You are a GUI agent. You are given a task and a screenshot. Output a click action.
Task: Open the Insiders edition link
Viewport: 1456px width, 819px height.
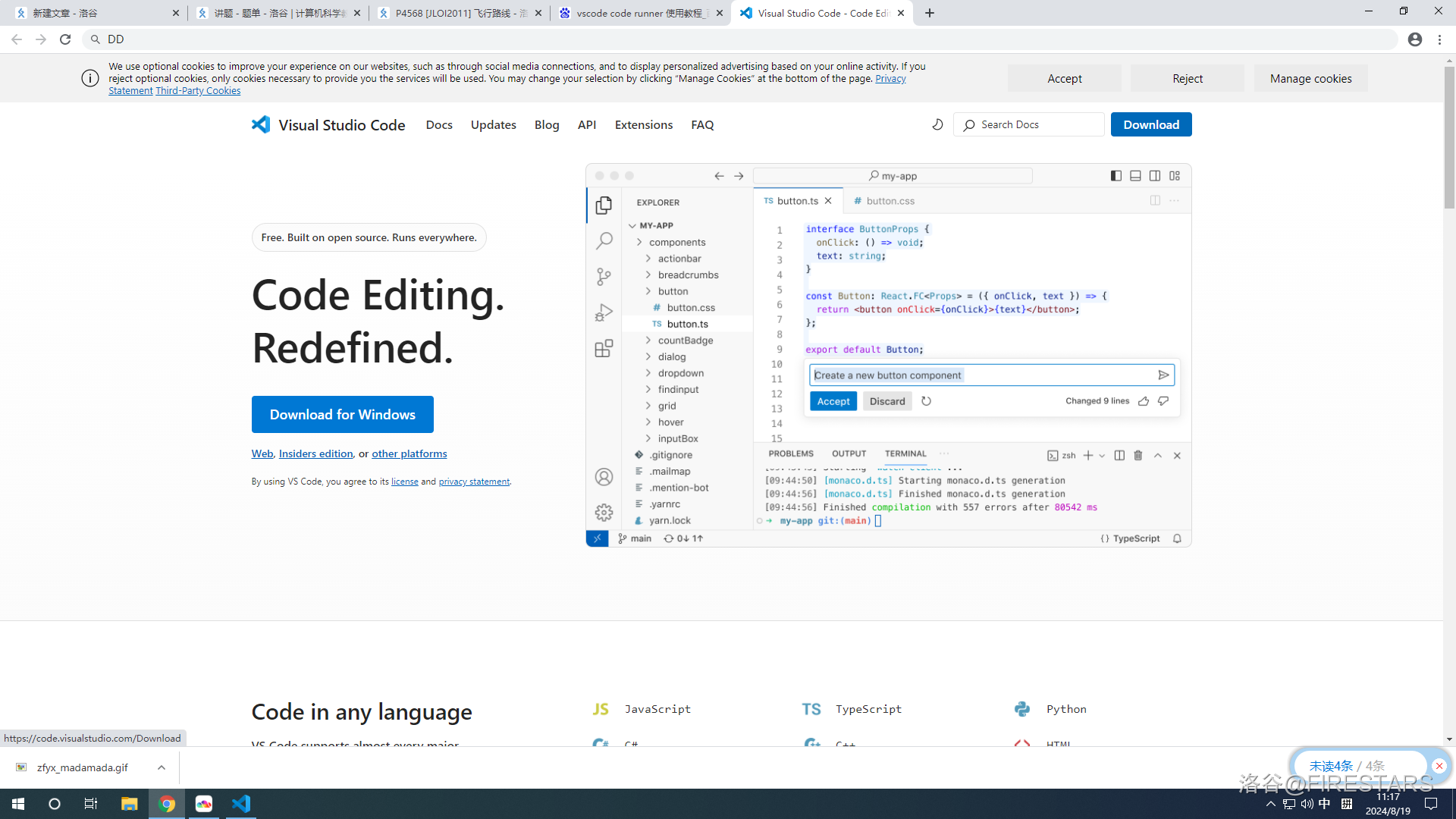tap(315, 453)
